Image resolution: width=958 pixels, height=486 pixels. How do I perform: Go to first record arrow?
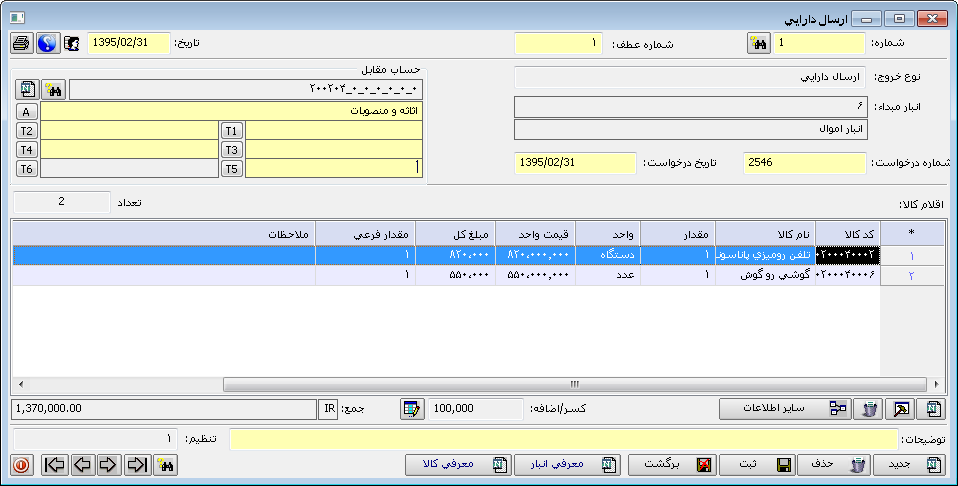coord(55,465)
